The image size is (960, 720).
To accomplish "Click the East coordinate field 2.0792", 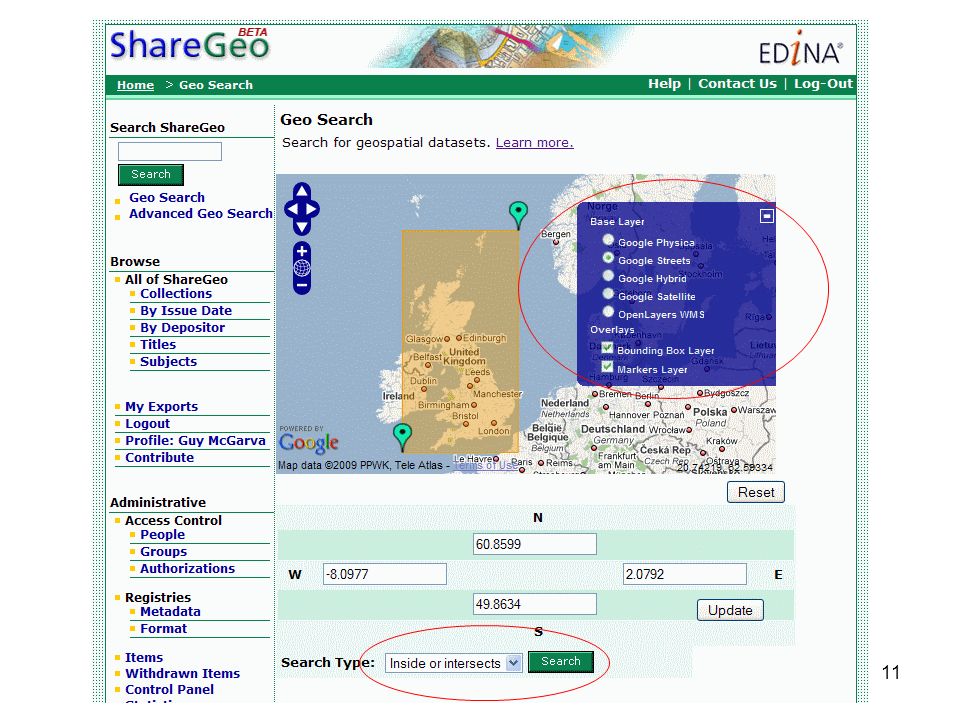I will pos(684,574).
